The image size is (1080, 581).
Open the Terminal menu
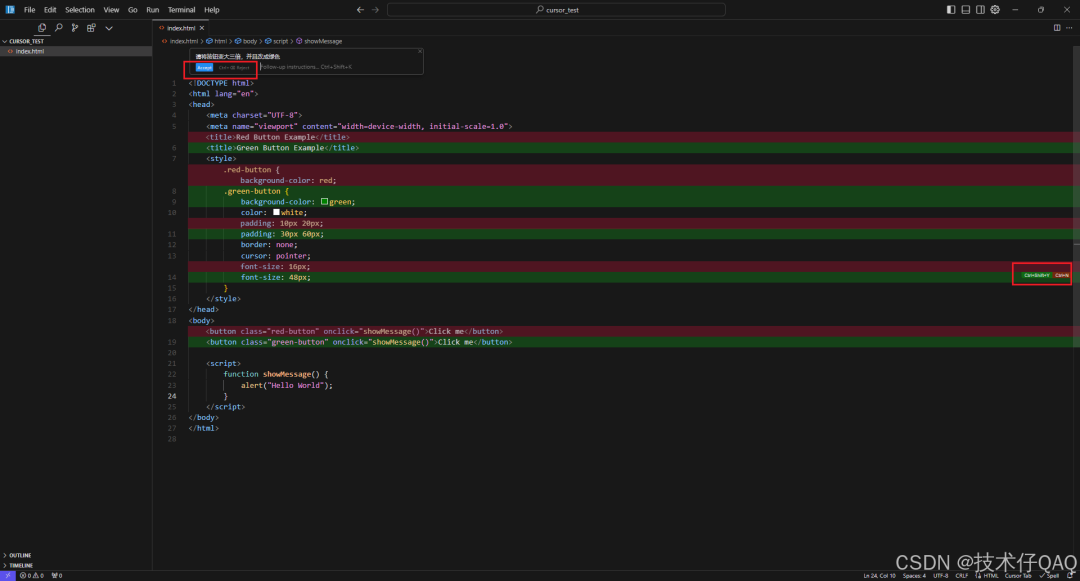click(181, 10)
